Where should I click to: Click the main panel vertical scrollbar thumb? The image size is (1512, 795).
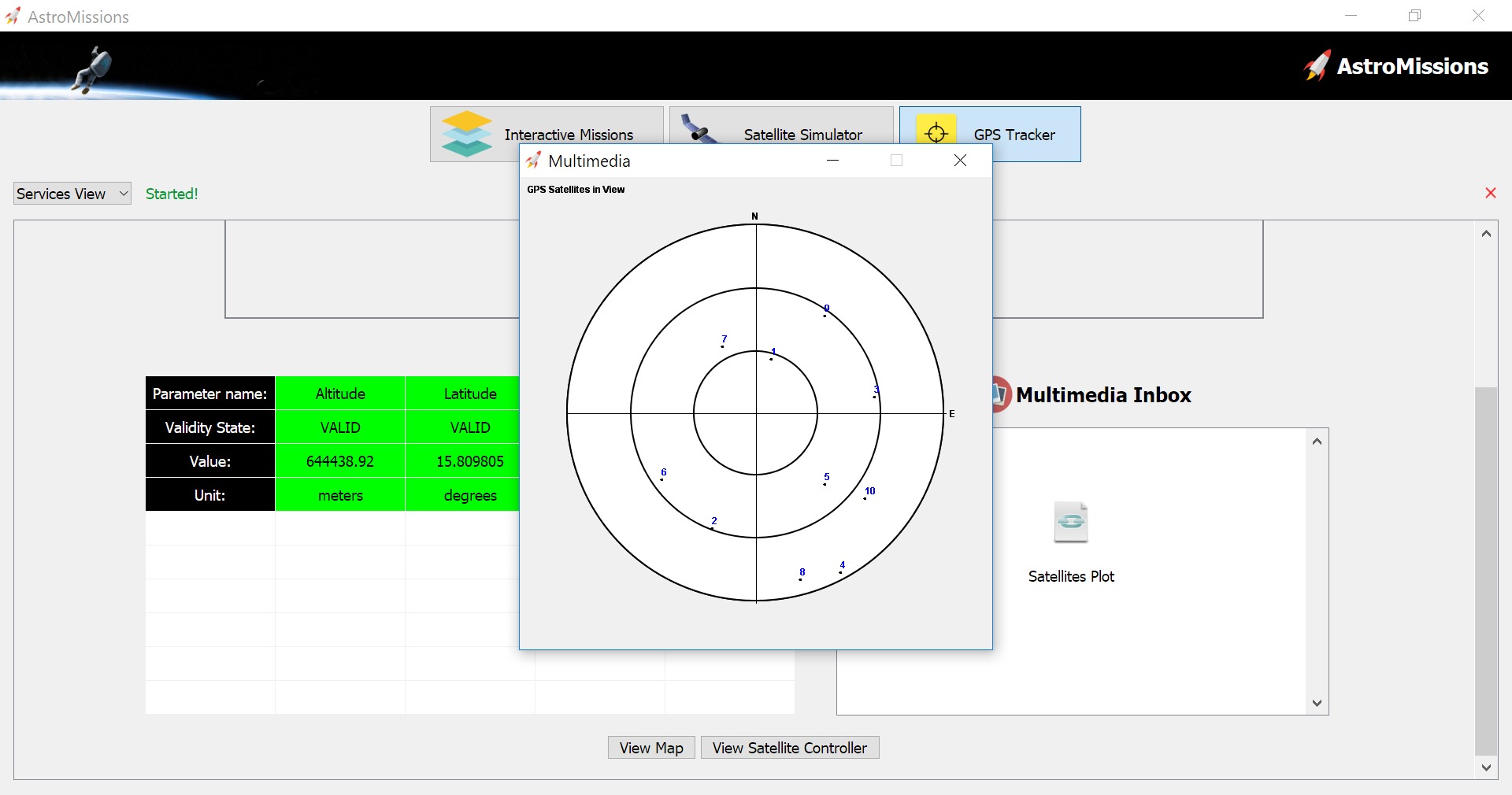[1485, 570]
